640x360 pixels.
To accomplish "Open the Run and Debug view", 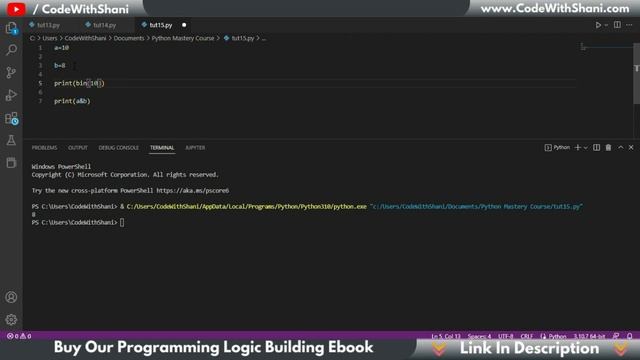I will click(x=11, y=95).
